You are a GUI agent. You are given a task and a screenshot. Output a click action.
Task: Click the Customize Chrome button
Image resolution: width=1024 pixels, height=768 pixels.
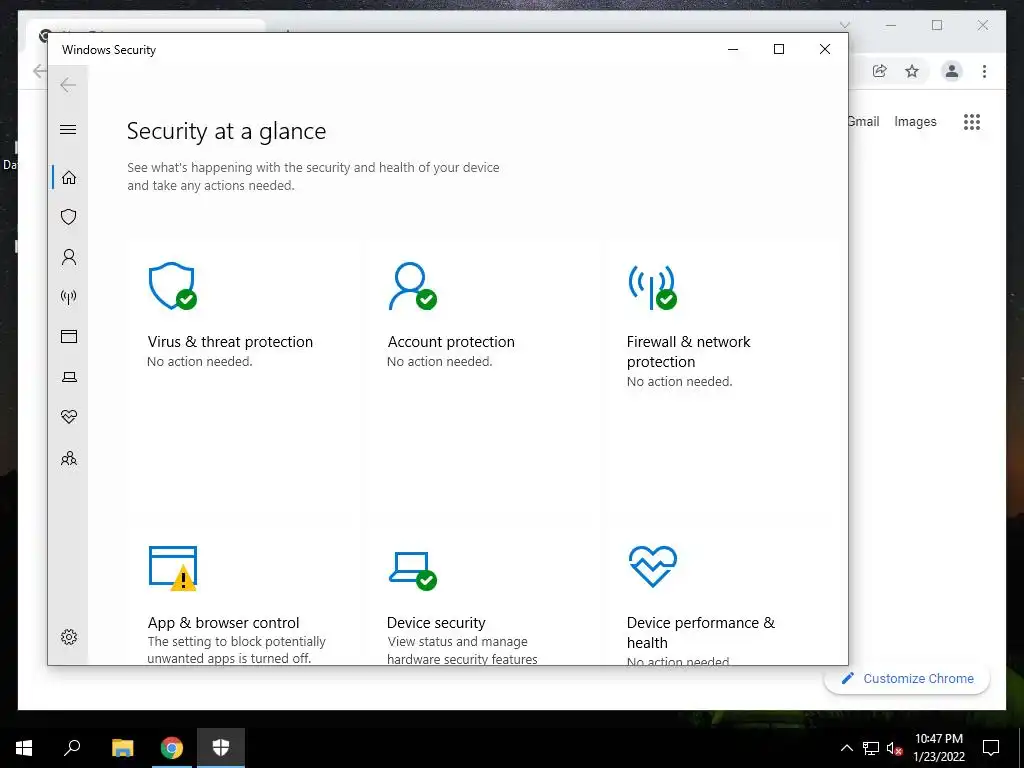coord(907,679)
